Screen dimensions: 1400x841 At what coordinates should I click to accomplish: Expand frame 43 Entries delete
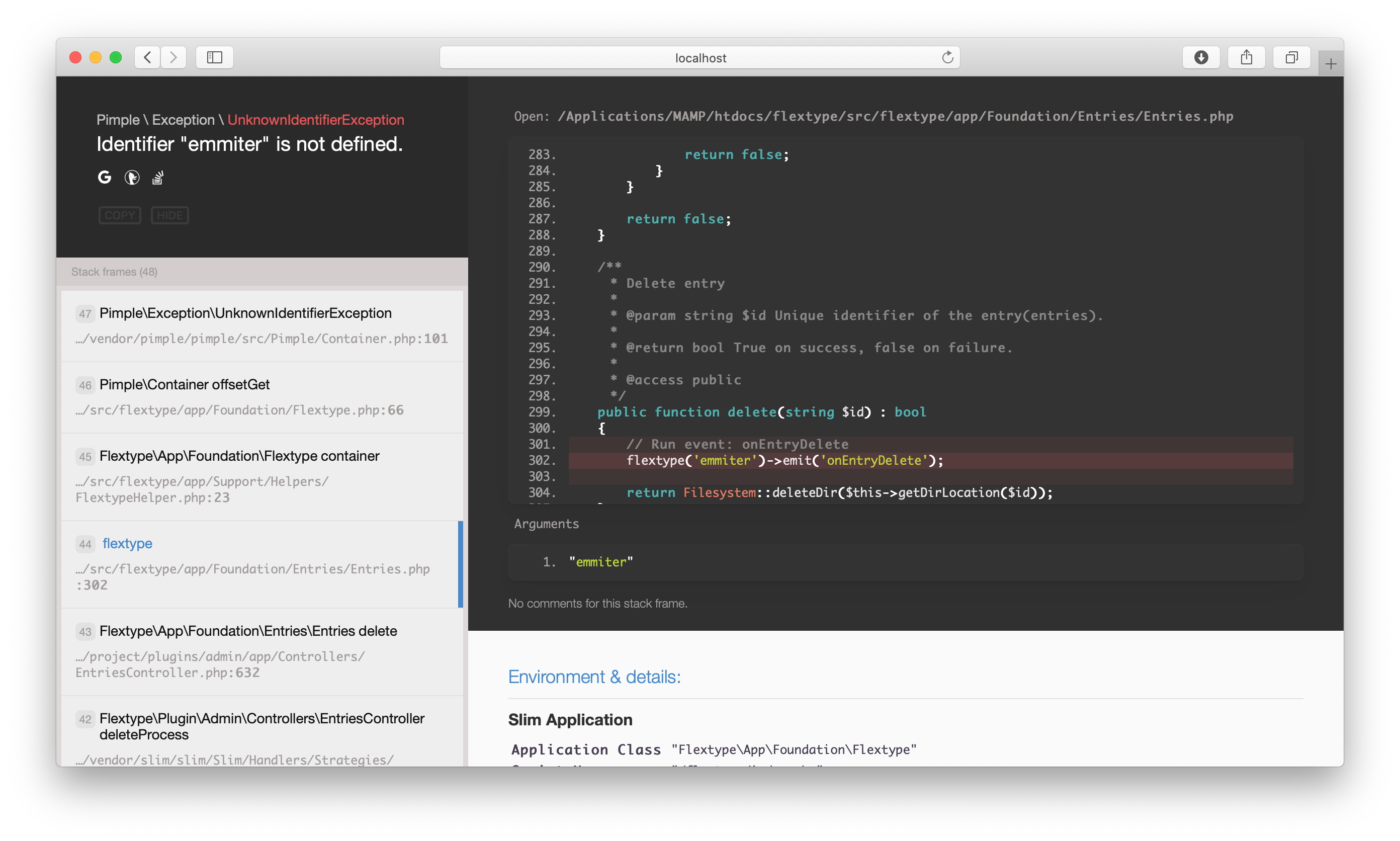248,631
